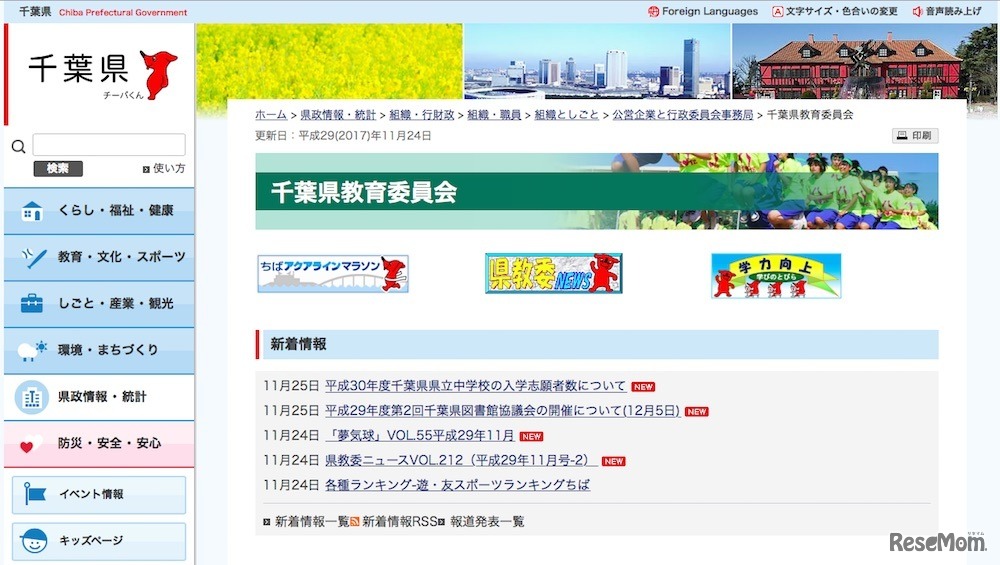The width and height of the screenshot is (1000, 565).
Task: Open the 学力向上 banner
Action: pos(776,275)
